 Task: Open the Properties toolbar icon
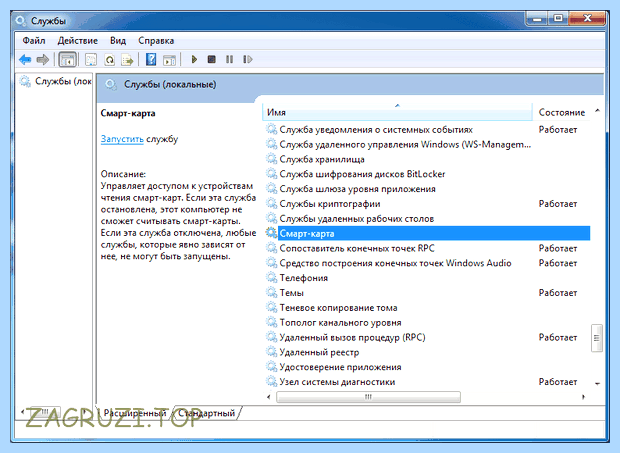coord(91,60)
